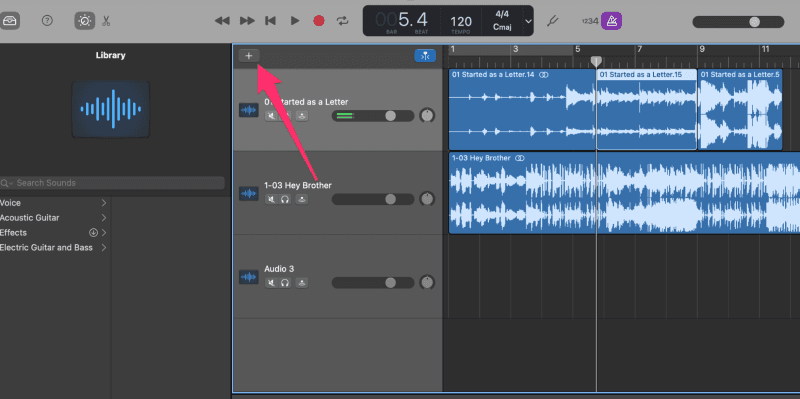Click bar 9 in the timeline ruler

point(702,49)
